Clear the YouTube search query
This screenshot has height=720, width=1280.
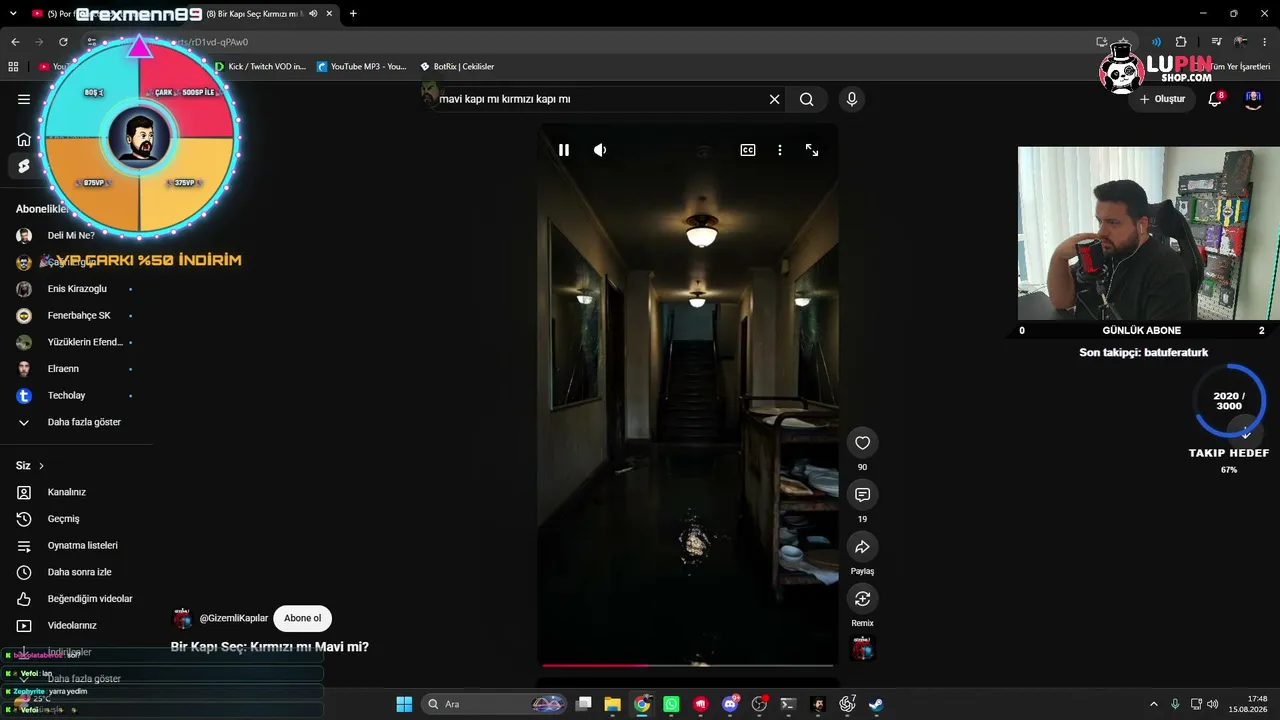click(774, 99)
